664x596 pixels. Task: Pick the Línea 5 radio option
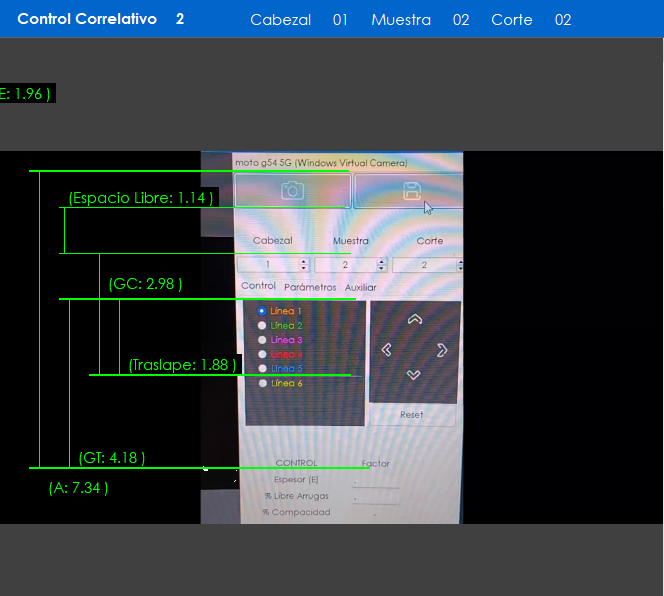tap(262, 368)
